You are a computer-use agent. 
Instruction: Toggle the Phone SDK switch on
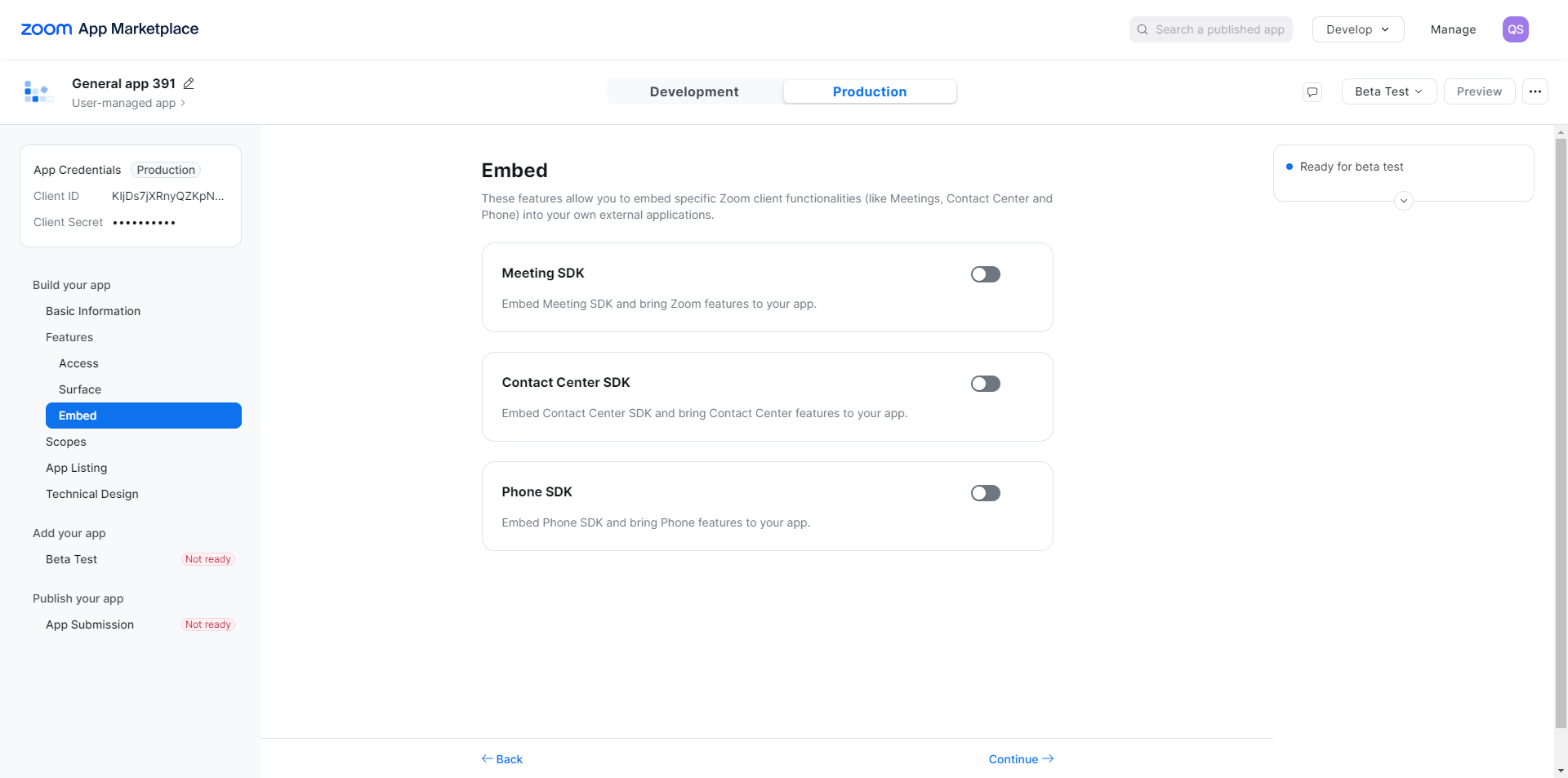(x=985, y=493)
